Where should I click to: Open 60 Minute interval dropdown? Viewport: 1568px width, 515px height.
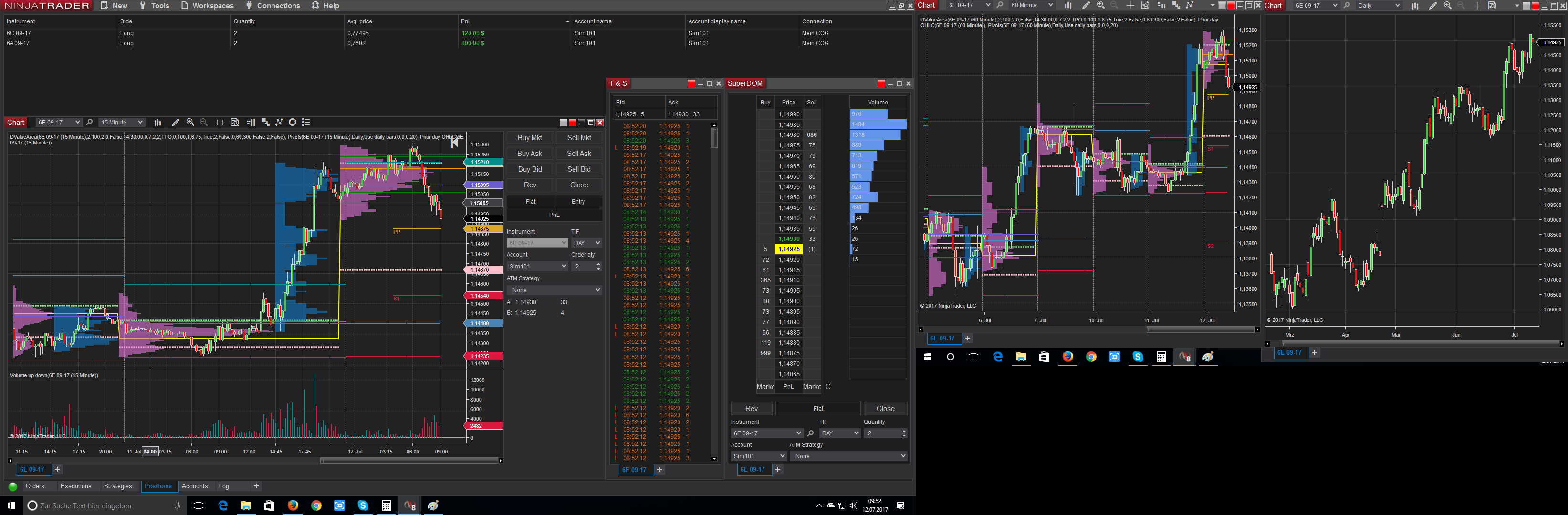1031,5
